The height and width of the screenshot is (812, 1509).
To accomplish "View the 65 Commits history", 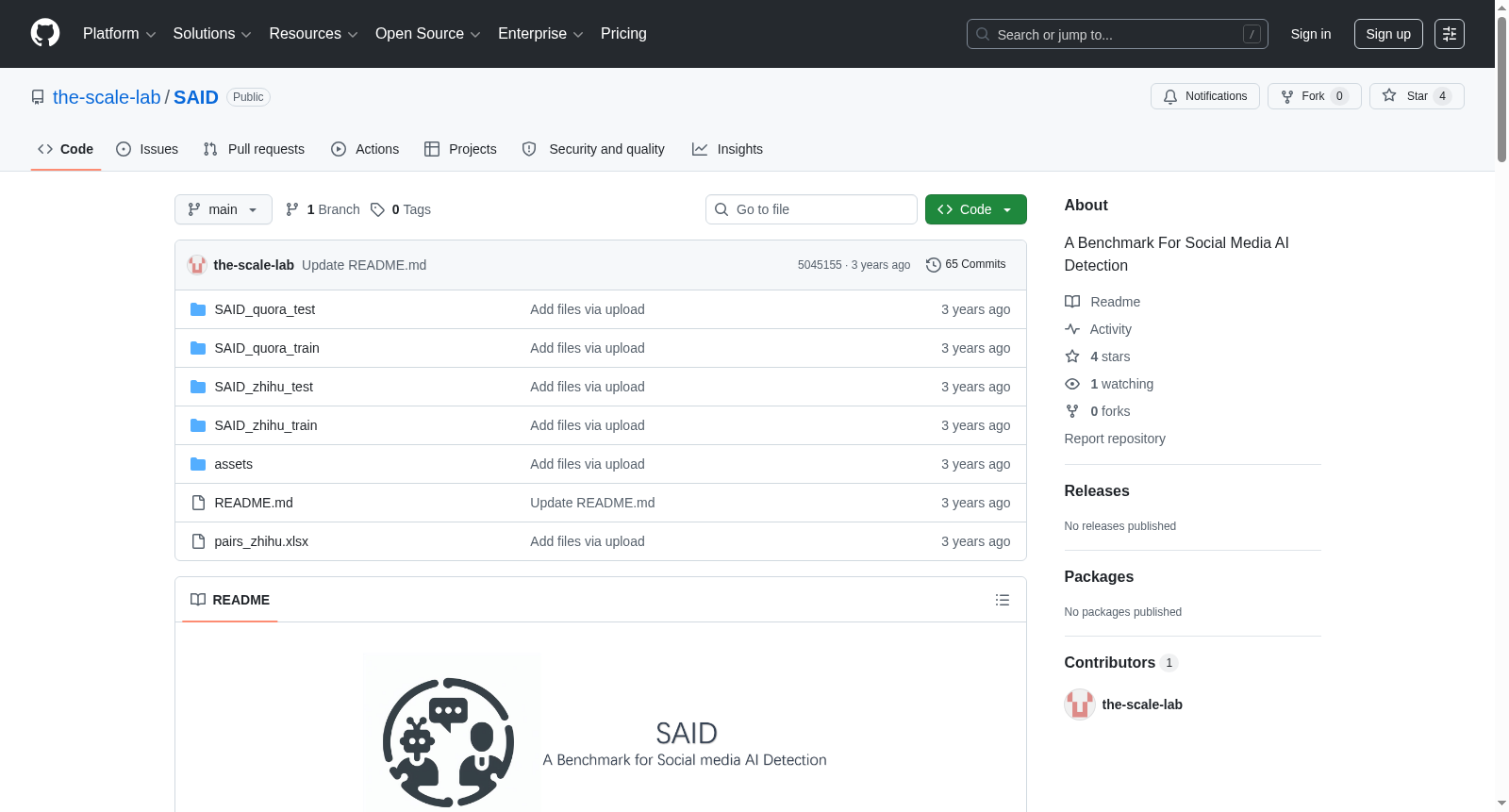I will [x=966, y=265].
